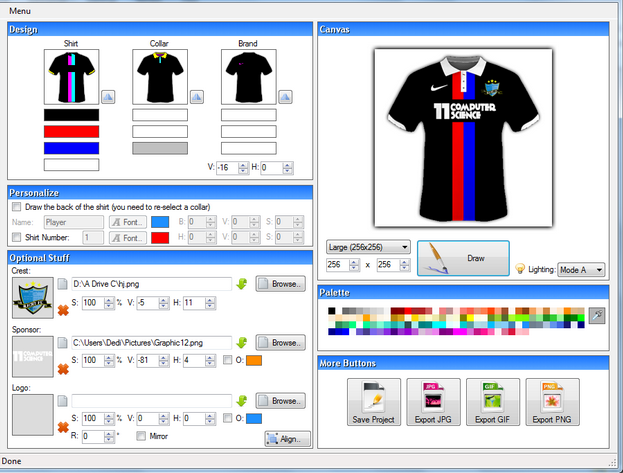Browse for a Logo image
This screenshot has height=473, width=623.
281,401
